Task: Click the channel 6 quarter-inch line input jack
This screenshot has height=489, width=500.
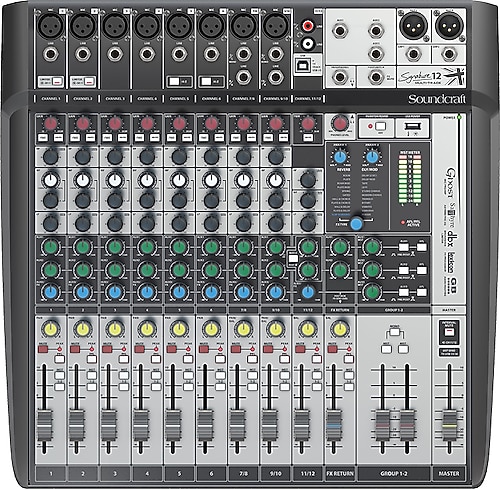Action: [x=211, y=54]
